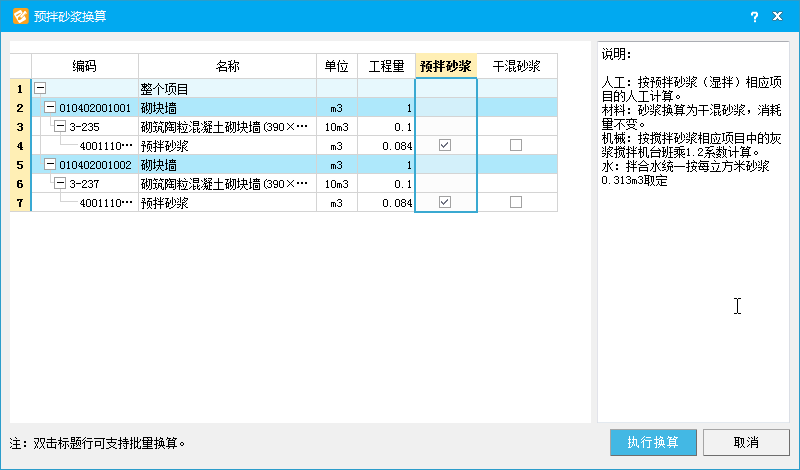800x470 pixels.
Task: Collapse the 3-237 sub-item node
Action: [x=60, y=184]
